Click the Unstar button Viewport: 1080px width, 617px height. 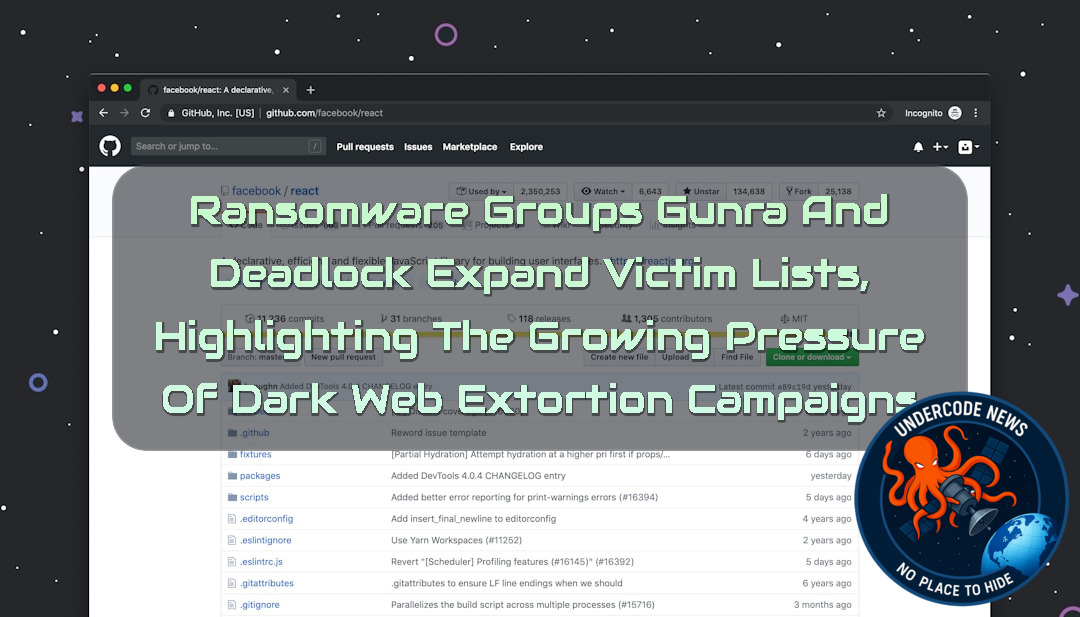click(701, 191)
